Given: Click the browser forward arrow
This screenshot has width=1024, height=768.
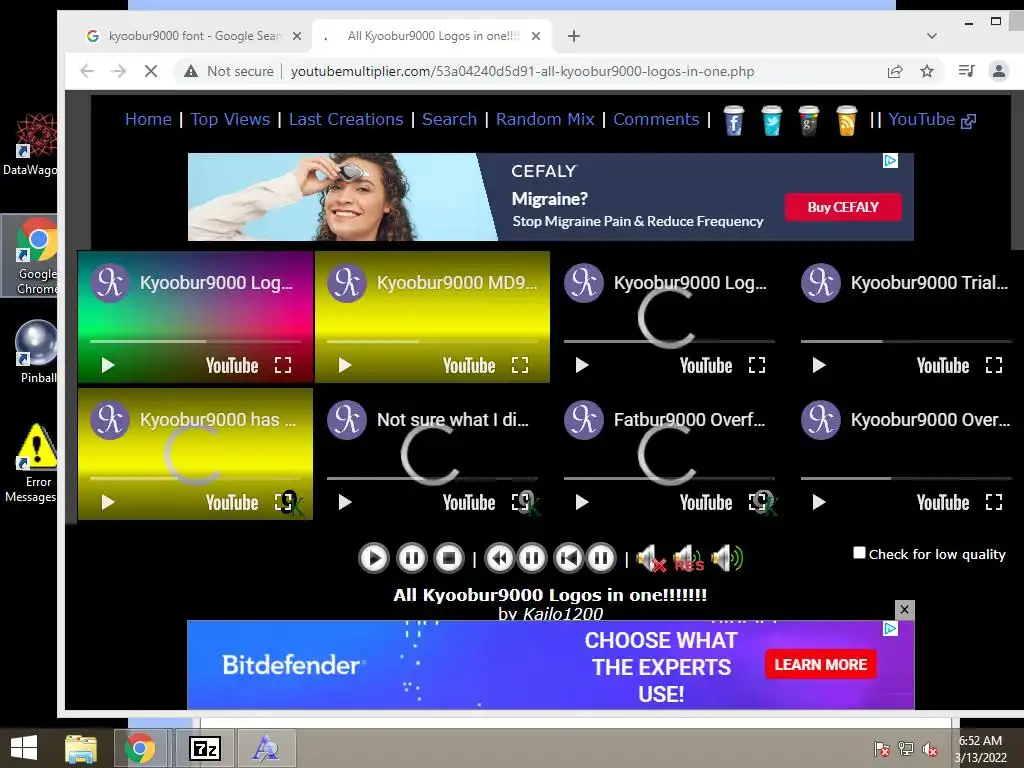Looking at the screenshot, I should [x=119, y=71].
